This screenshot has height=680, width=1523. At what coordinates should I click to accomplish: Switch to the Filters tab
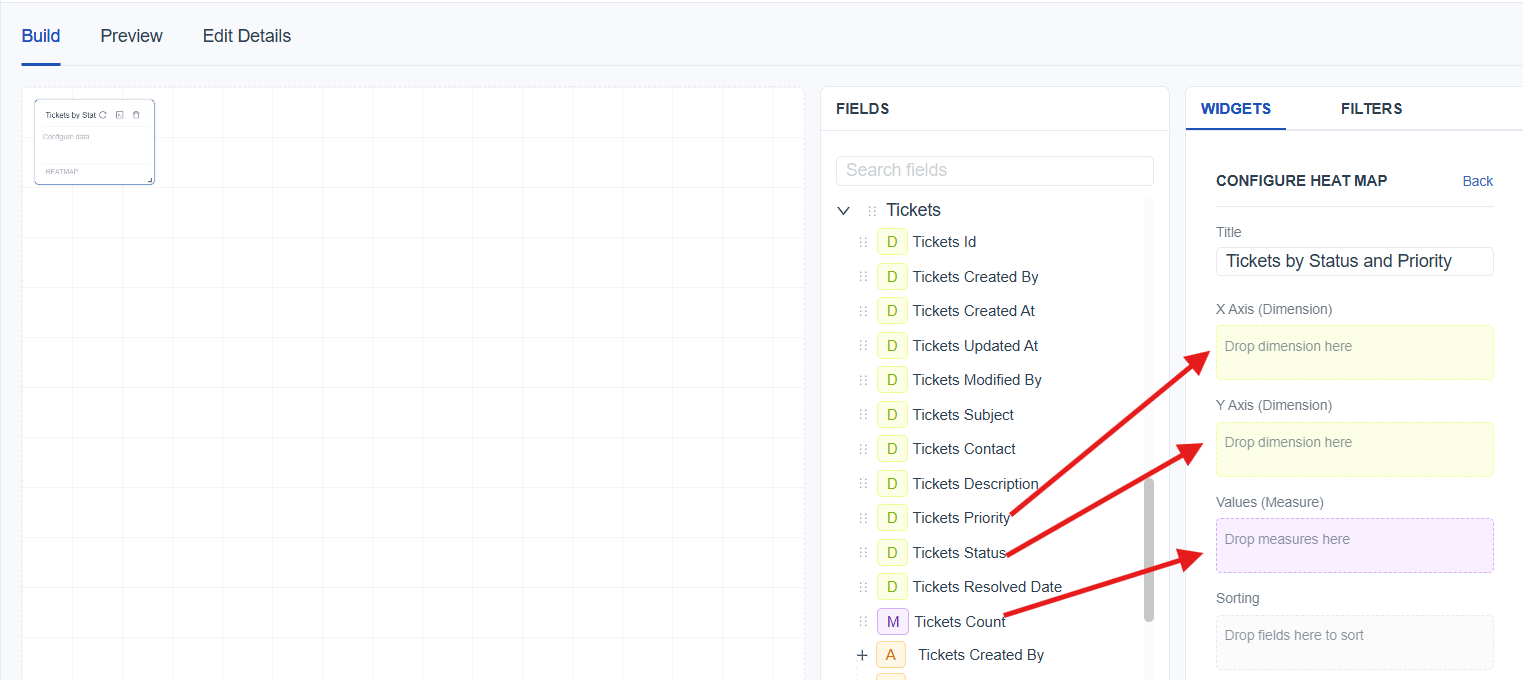(x=1371, y=109)
